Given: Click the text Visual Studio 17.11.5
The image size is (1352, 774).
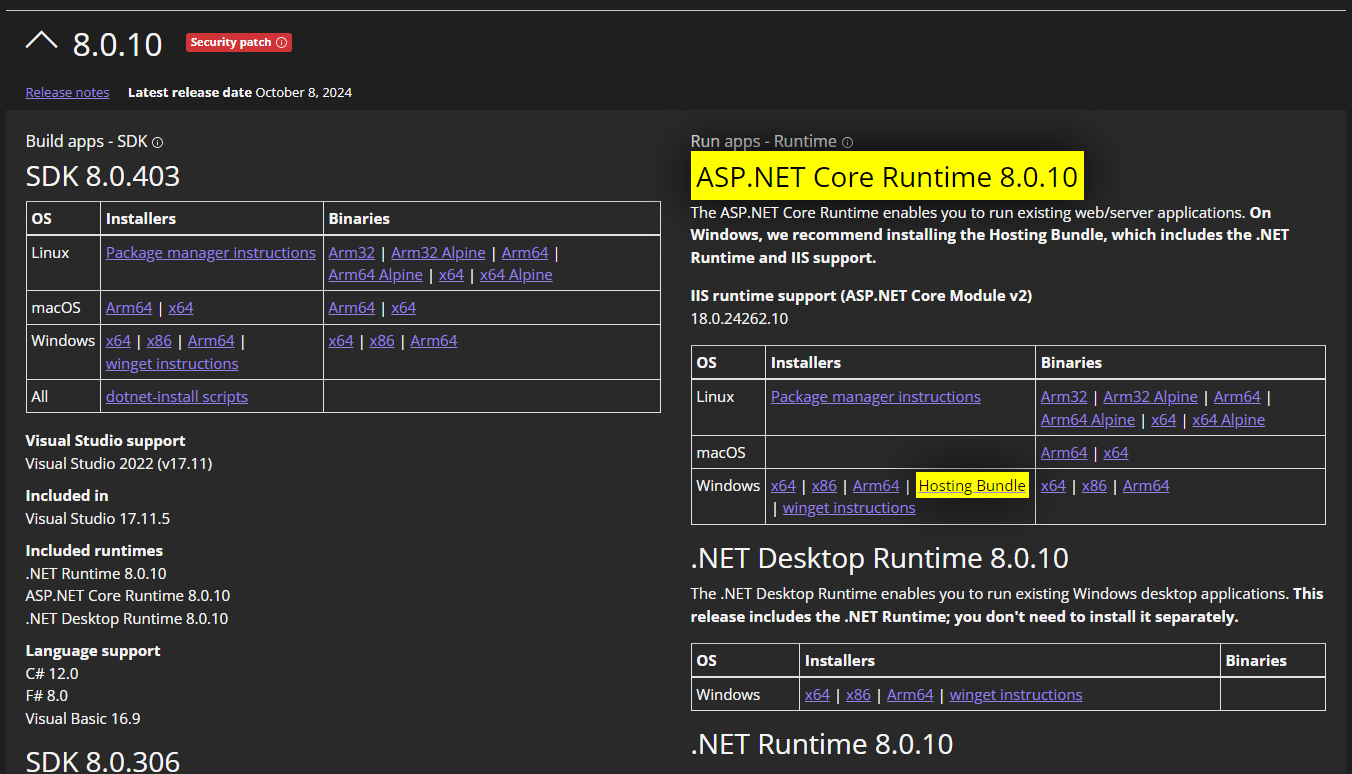Looking at the screenshot, I should [x=98, y=519].
